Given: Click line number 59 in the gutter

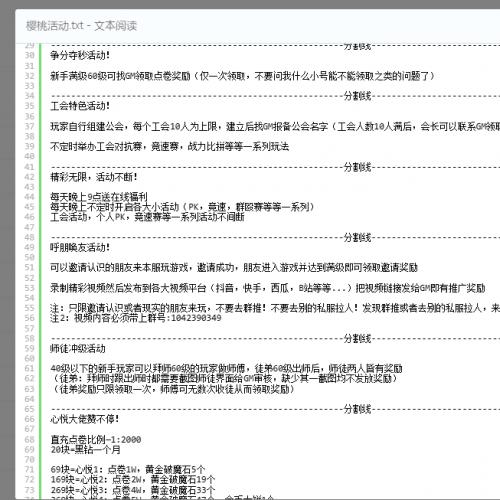Looking at the screenshot, I should click(x=29, y=349).
